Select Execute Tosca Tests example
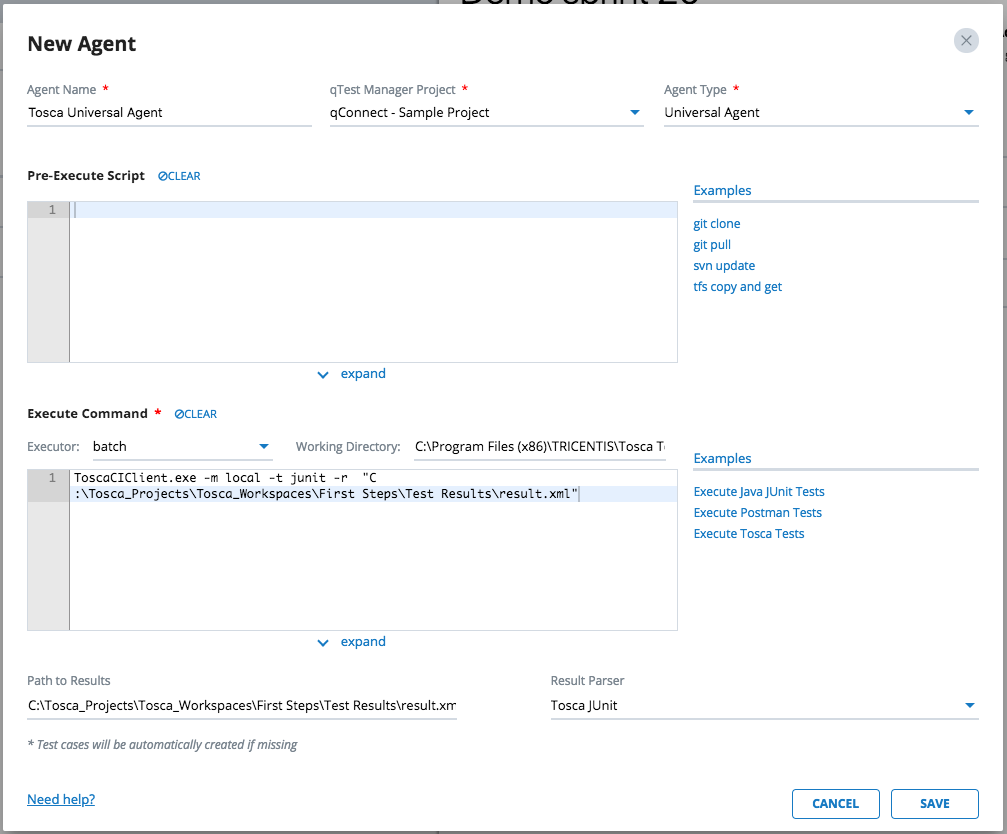The width and height of the screenshot is (1007, 834). (749, 534)
